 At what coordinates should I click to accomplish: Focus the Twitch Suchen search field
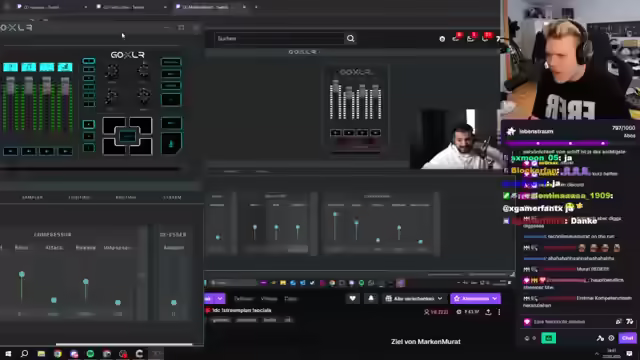point(280,38)
